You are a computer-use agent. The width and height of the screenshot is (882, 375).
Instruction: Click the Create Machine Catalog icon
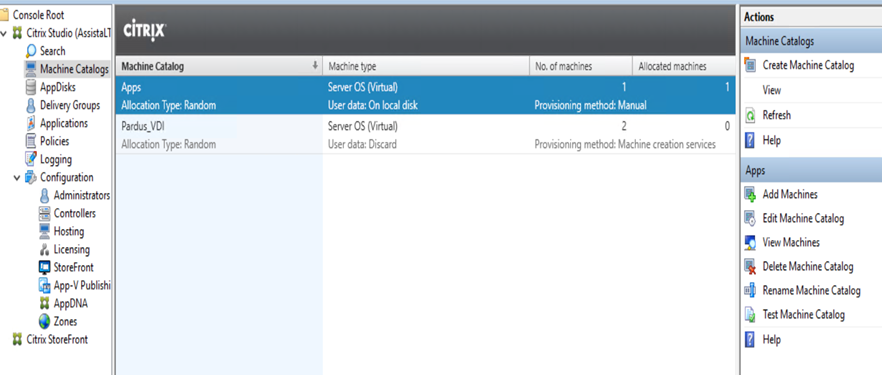750,65
